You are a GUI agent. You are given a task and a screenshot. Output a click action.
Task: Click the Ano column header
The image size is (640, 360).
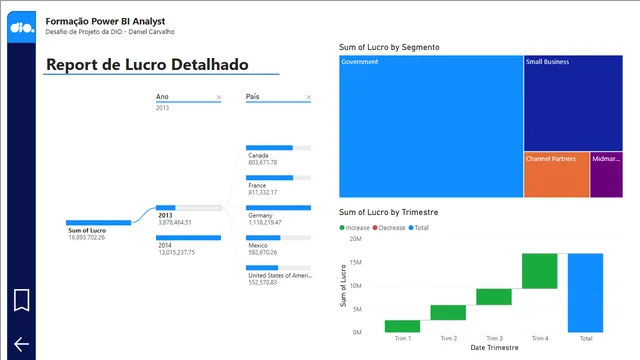(x=162, y=97)
